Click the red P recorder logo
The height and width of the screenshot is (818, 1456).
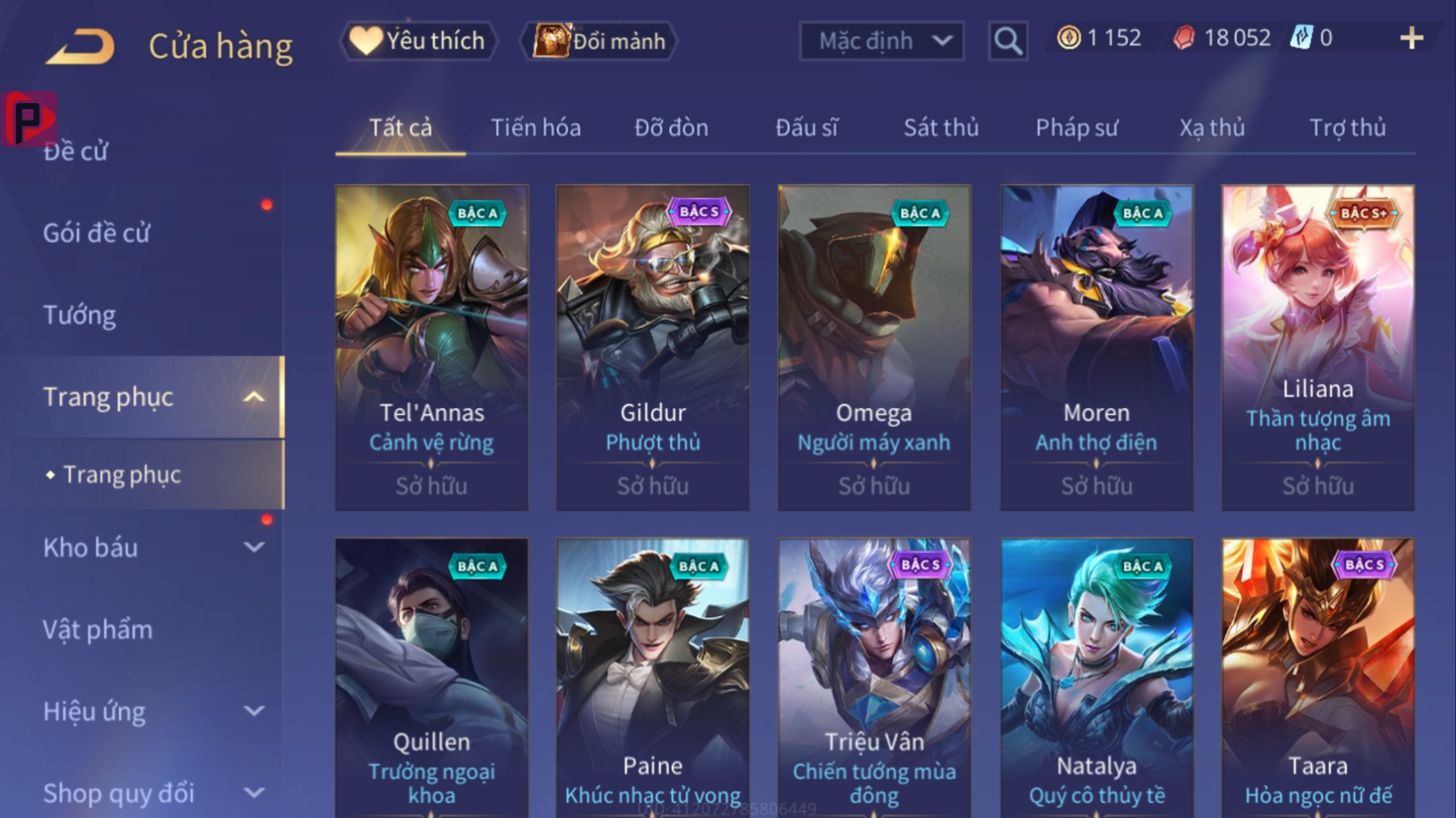[29, 118]
